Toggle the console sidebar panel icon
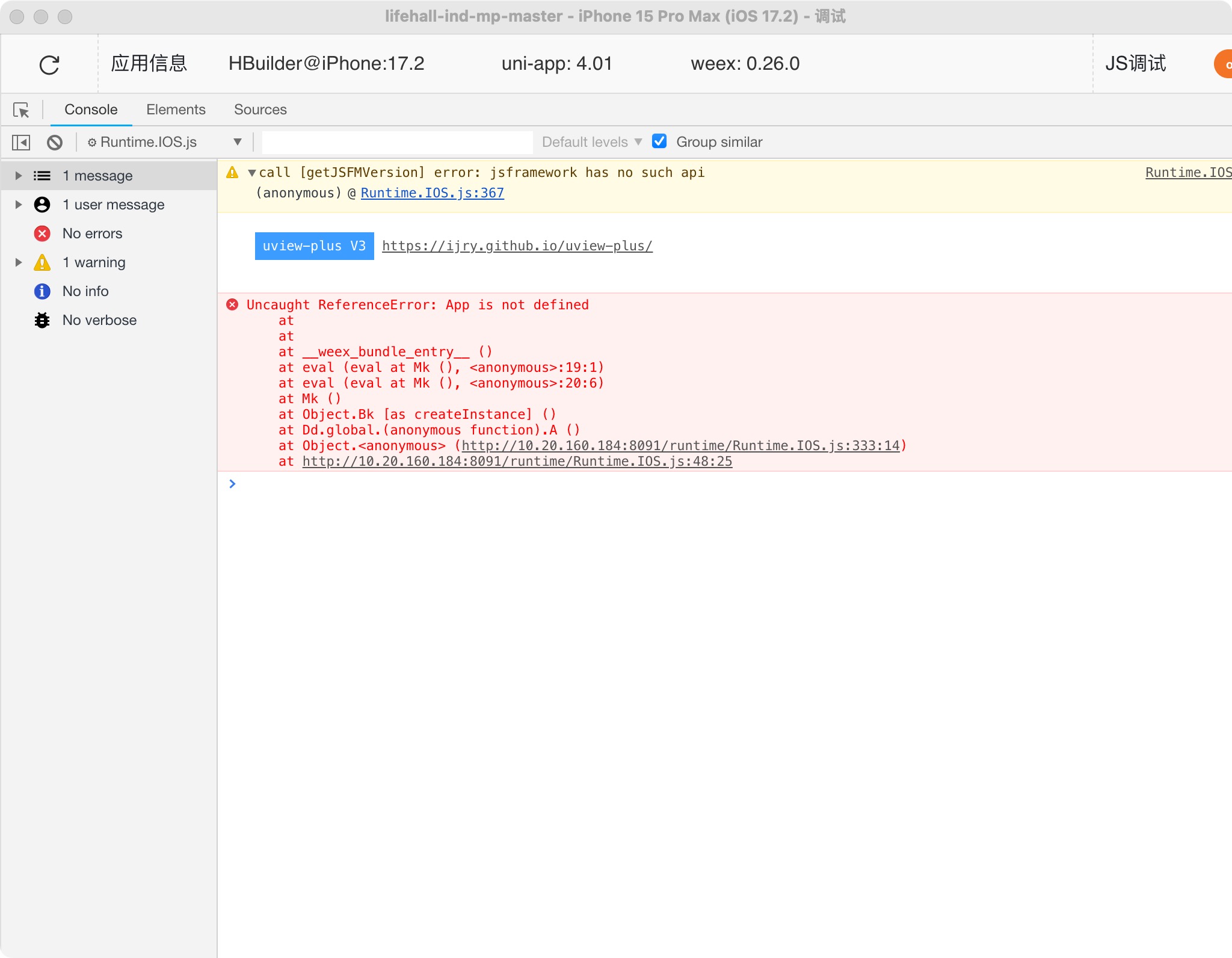Viewport: 1232px width, 958px height. pos(21,143)
